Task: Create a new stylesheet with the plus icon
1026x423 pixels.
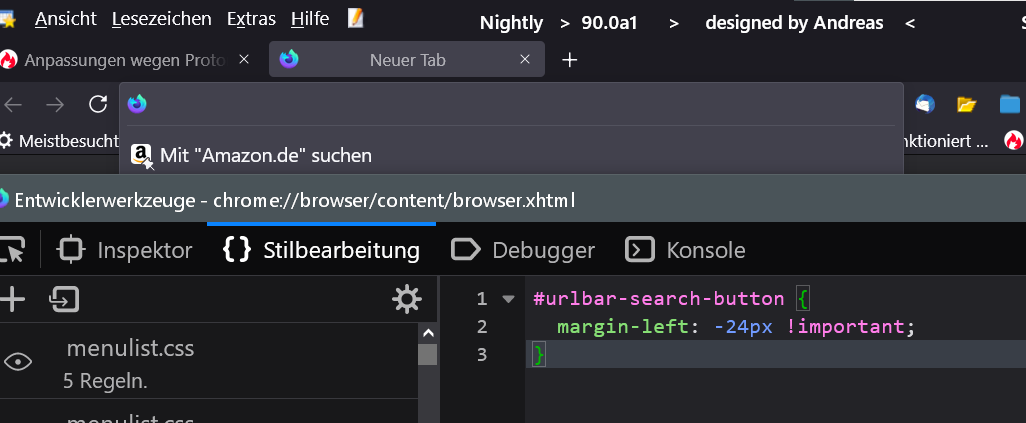Action: pyautogui.click(x=13, y=299)
